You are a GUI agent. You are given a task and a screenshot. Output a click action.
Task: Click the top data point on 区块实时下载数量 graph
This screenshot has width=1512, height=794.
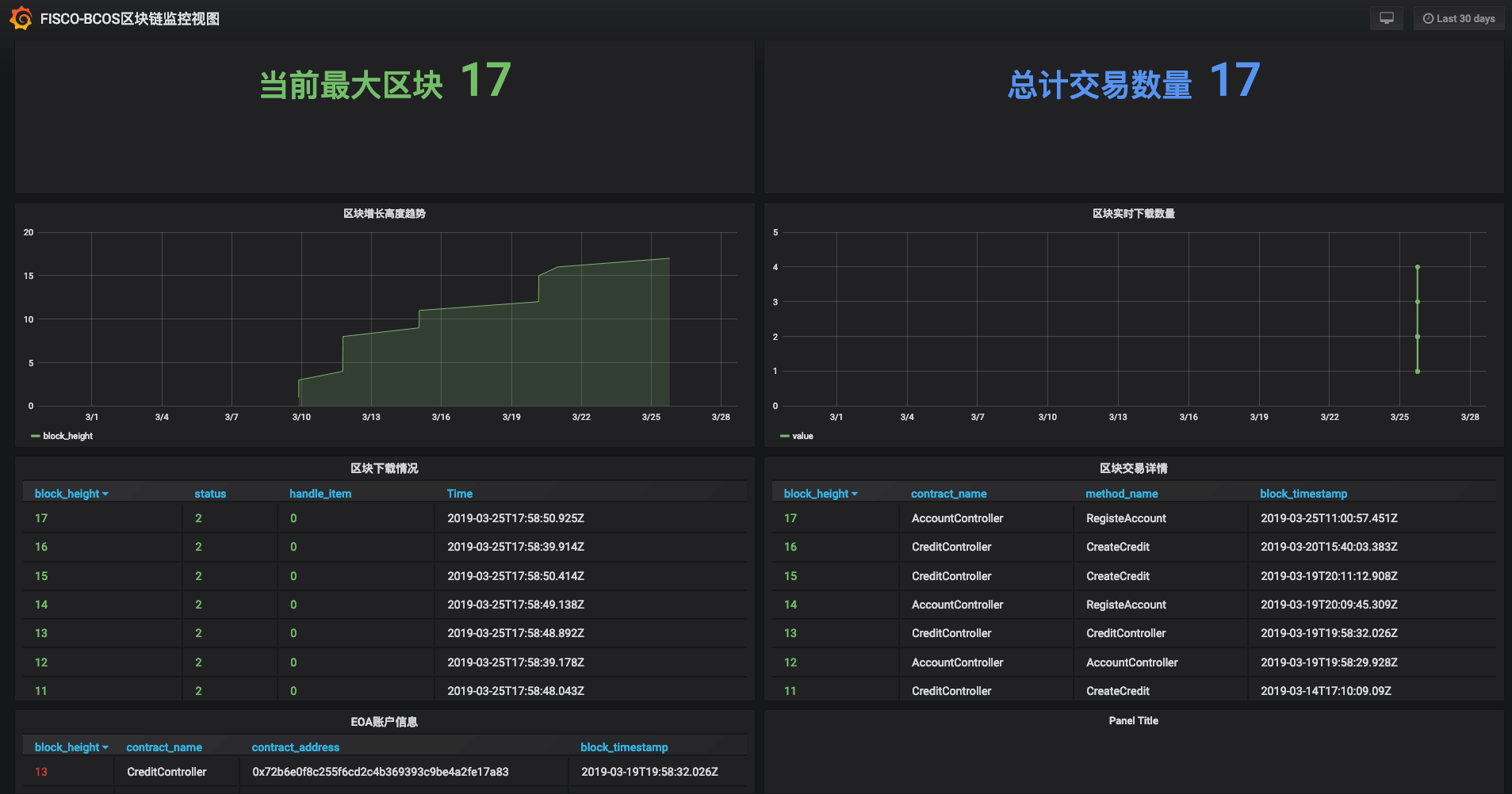1418,267
